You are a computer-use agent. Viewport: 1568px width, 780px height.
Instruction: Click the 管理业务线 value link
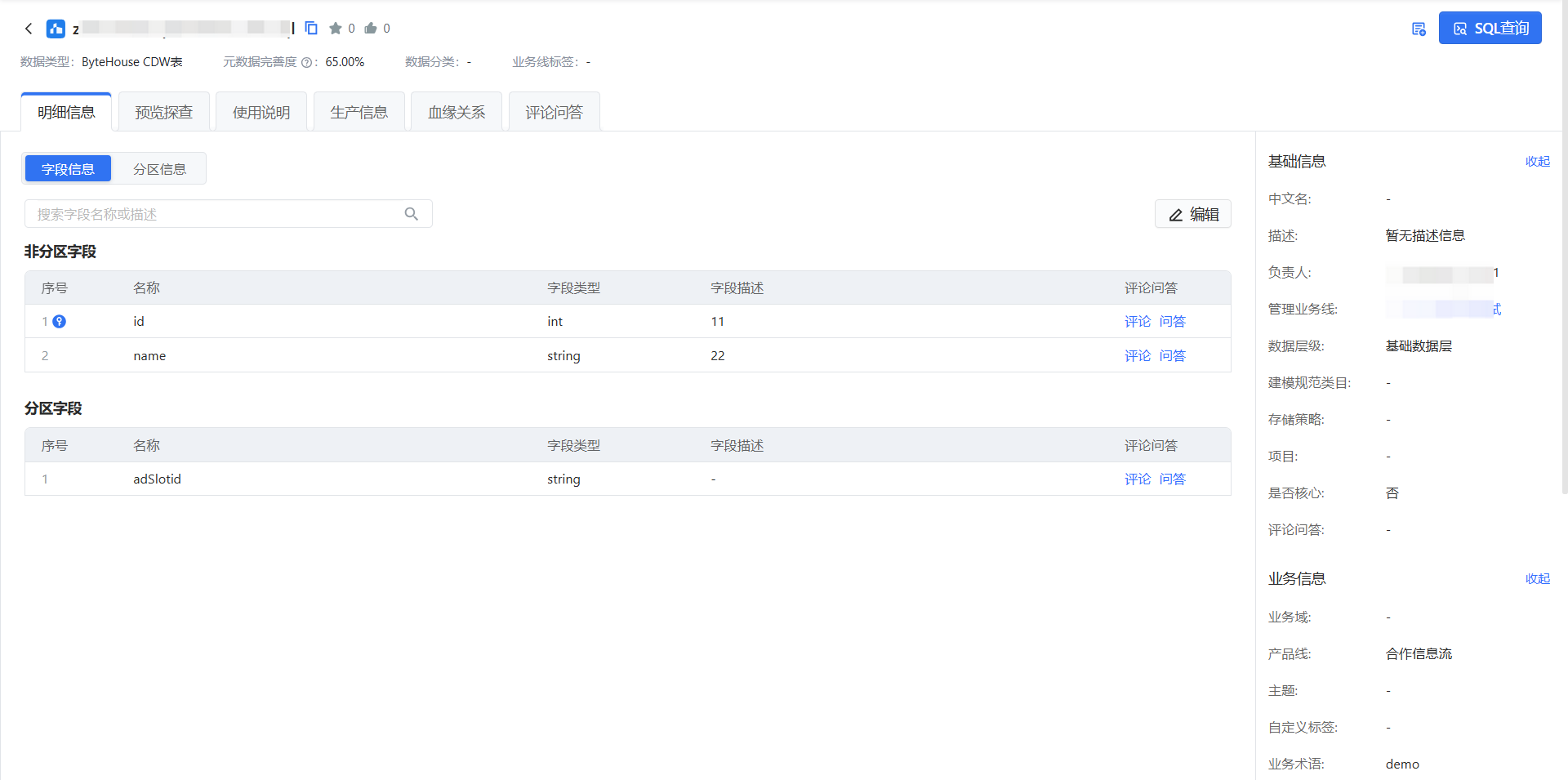[1444, 309]
